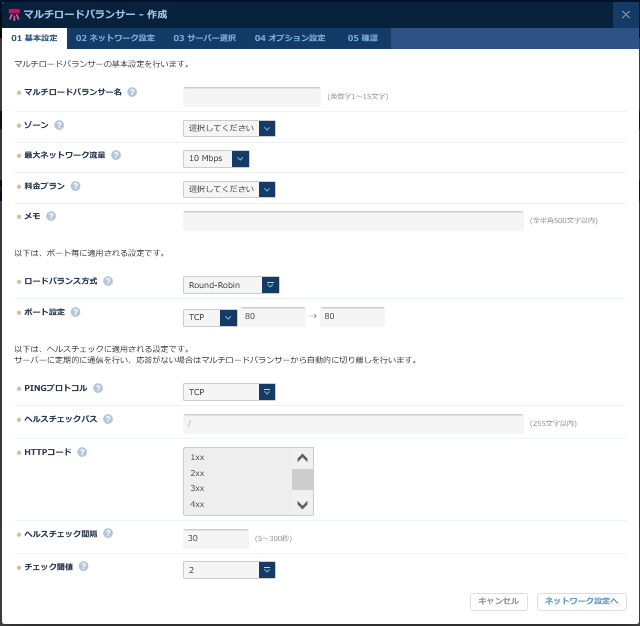Click the HTTPコード list scrollbar thumb
The height and width of the screenshot is (626, 640).
(302, 479)
